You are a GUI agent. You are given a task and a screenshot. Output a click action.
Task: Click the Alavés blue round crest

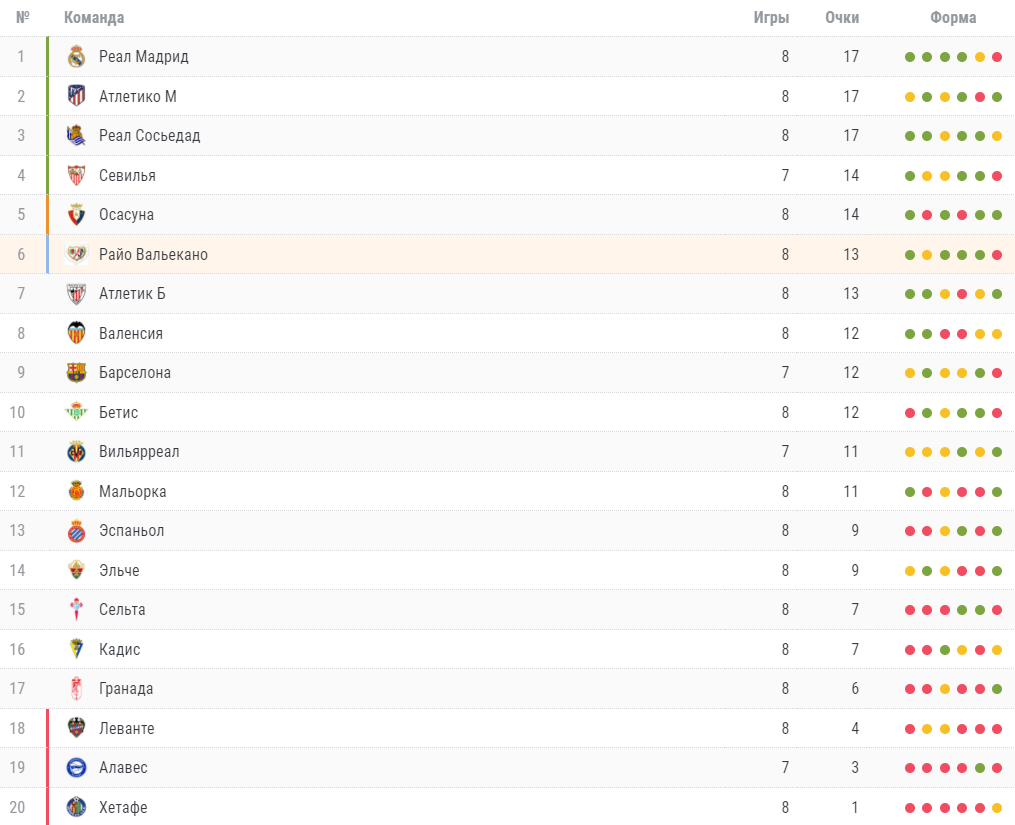76,767
